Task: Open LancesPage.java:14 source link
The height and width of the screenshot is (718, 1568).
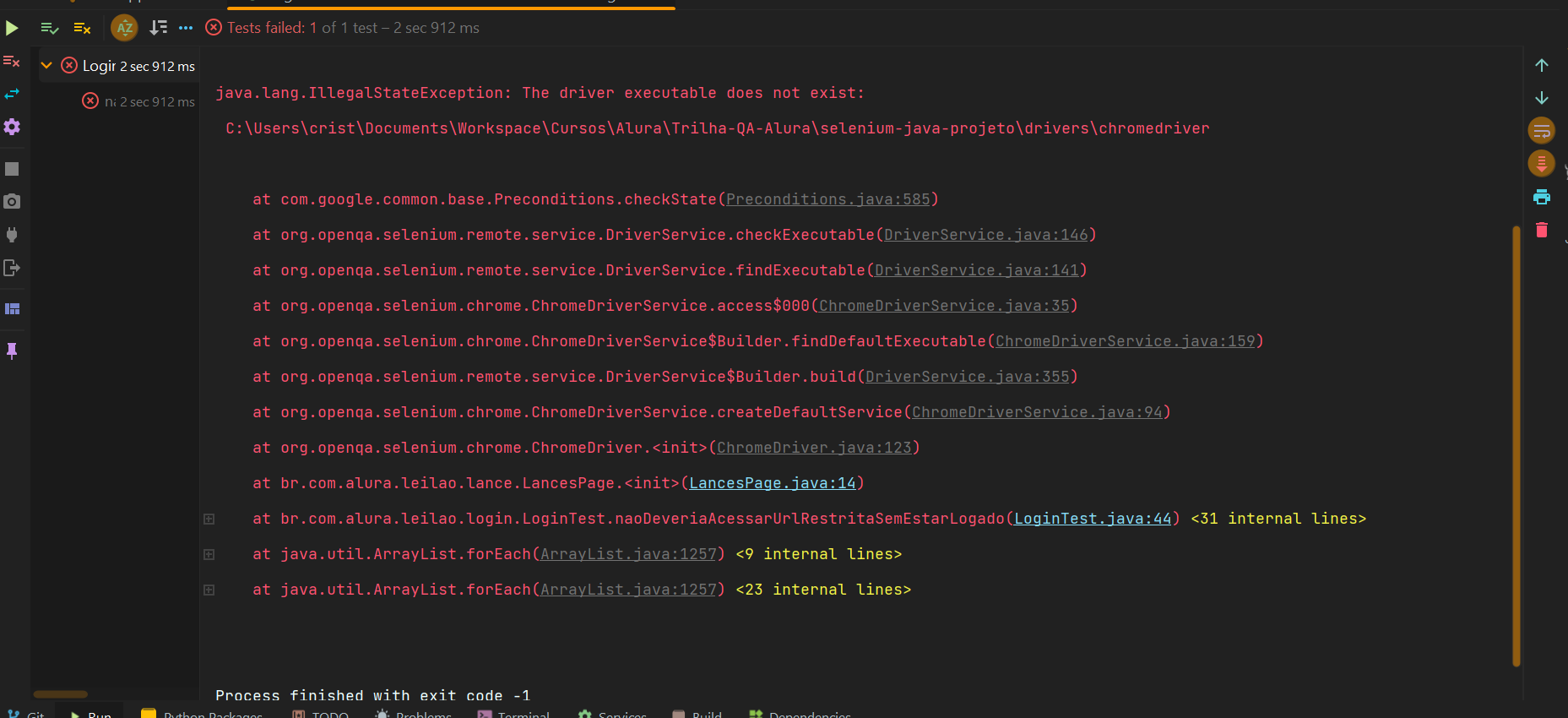Action: (772, 483)
